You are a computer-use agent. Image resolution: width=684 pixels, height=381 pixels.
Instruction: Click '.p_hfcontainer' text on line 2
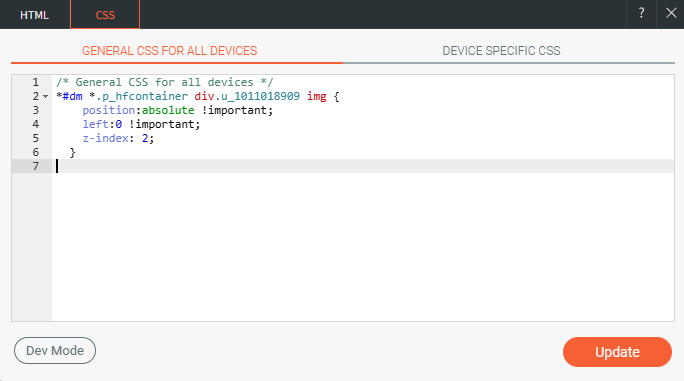click(142, 96)
